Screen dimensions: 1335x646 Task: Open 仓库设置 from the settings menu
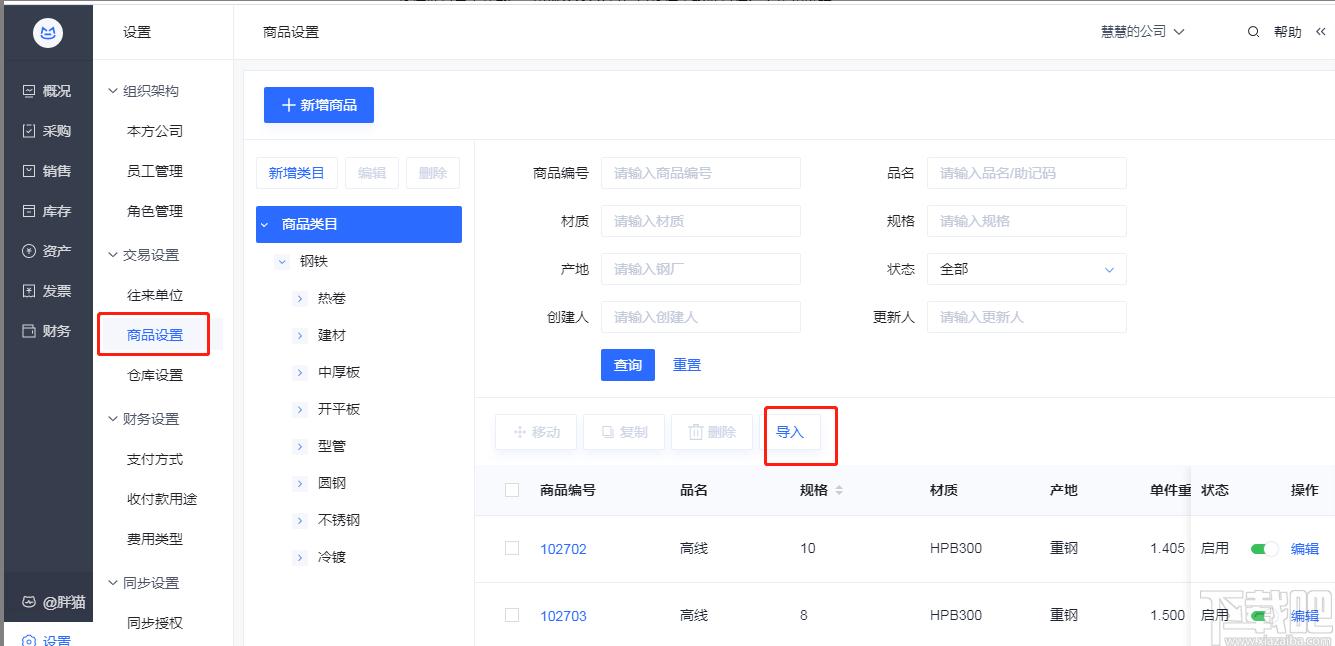click(x=155, y=375)
